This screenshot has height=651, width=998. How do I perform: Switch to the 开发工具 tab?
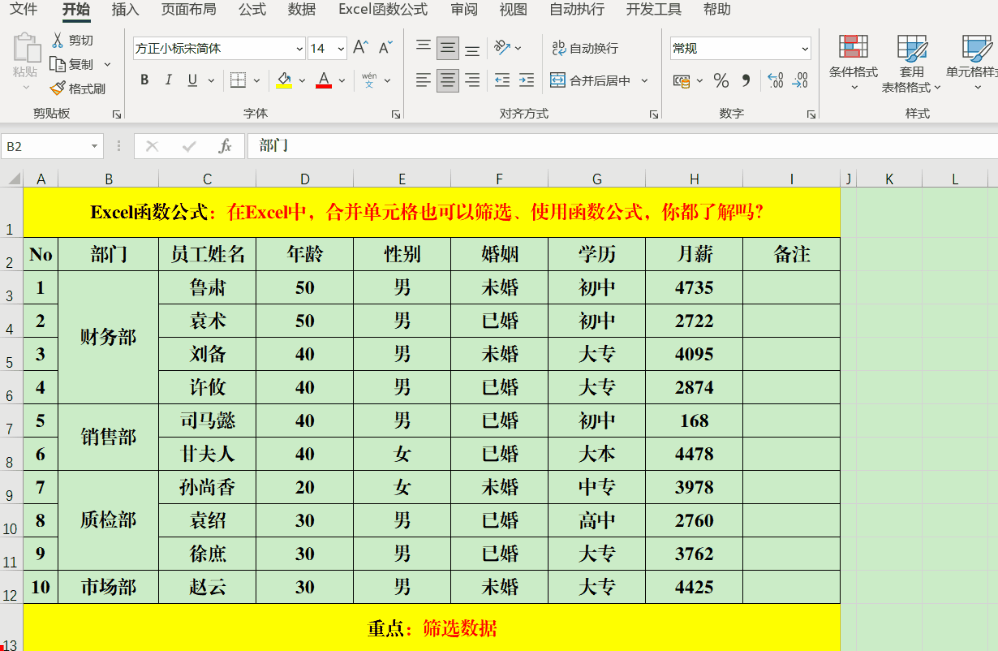coord(653,9)
